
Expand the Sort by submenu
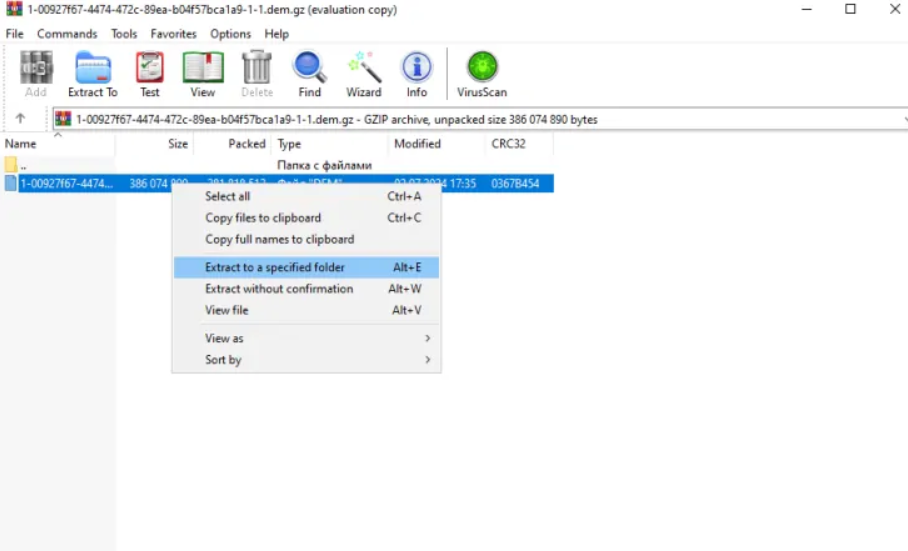[306, 359]
